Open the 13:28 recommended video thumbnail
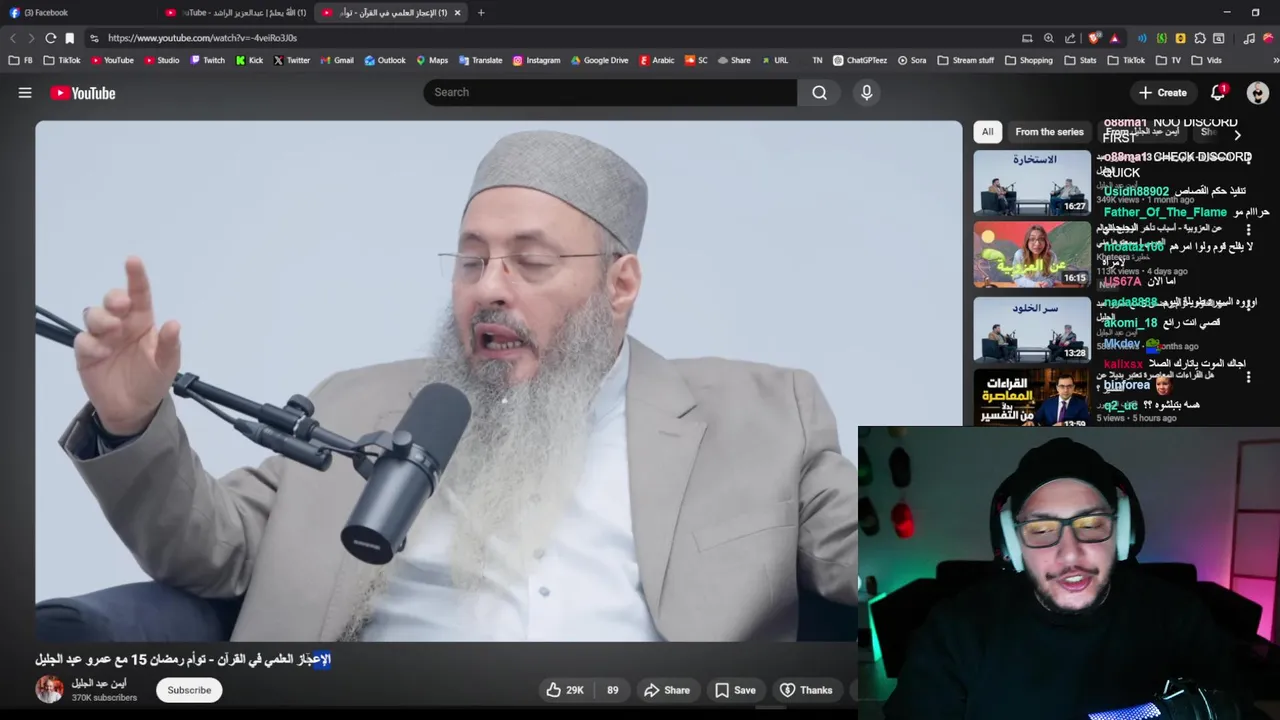Viewport: 1280px width, 720px height. click(1032, 328)
